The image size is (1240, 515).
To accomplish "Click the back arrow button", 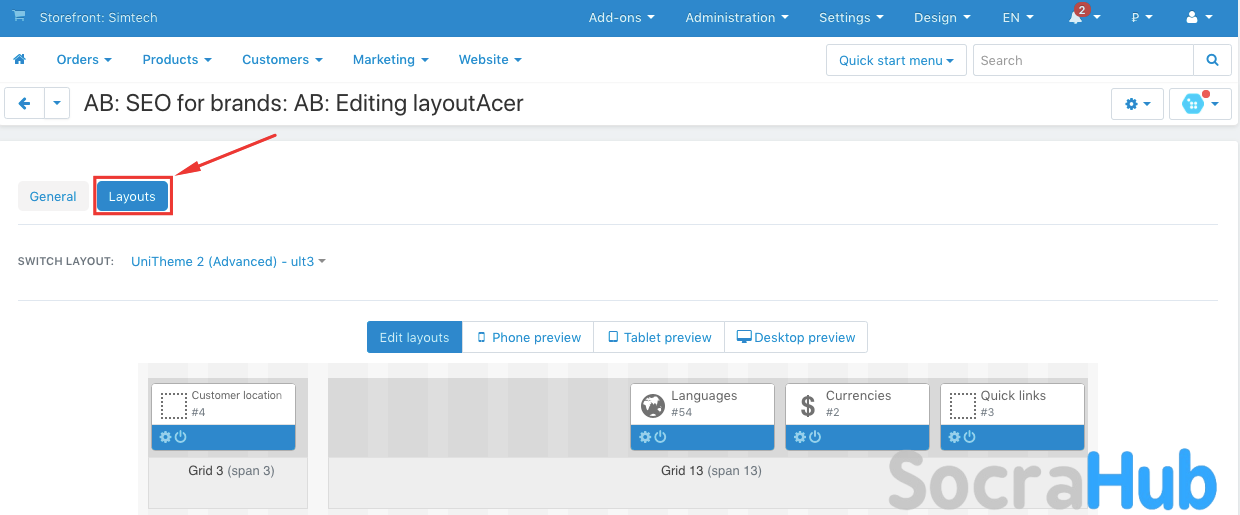I will (25, 104).
